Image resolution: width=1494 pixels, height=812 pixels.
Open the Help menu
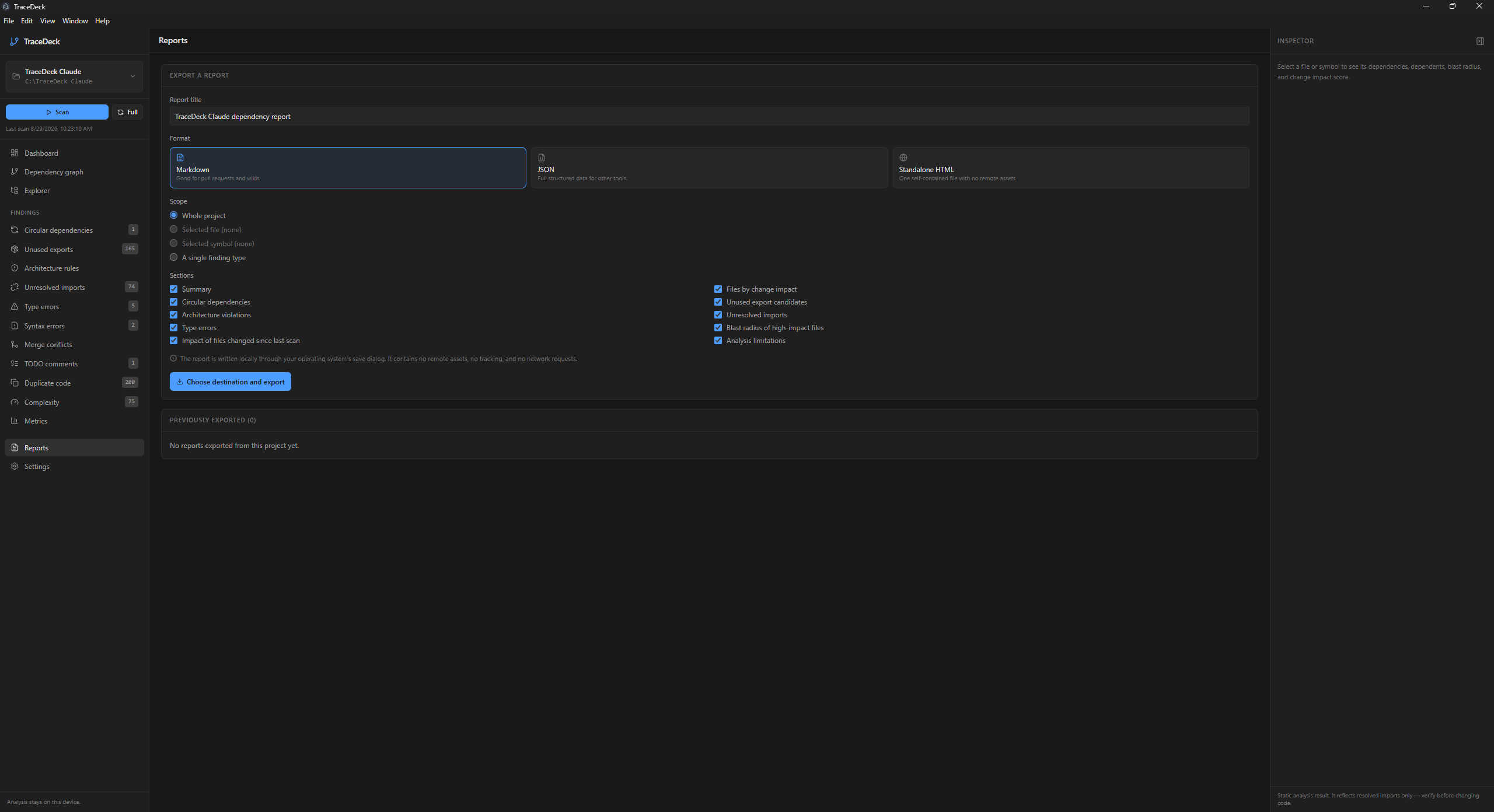point(102,21)
